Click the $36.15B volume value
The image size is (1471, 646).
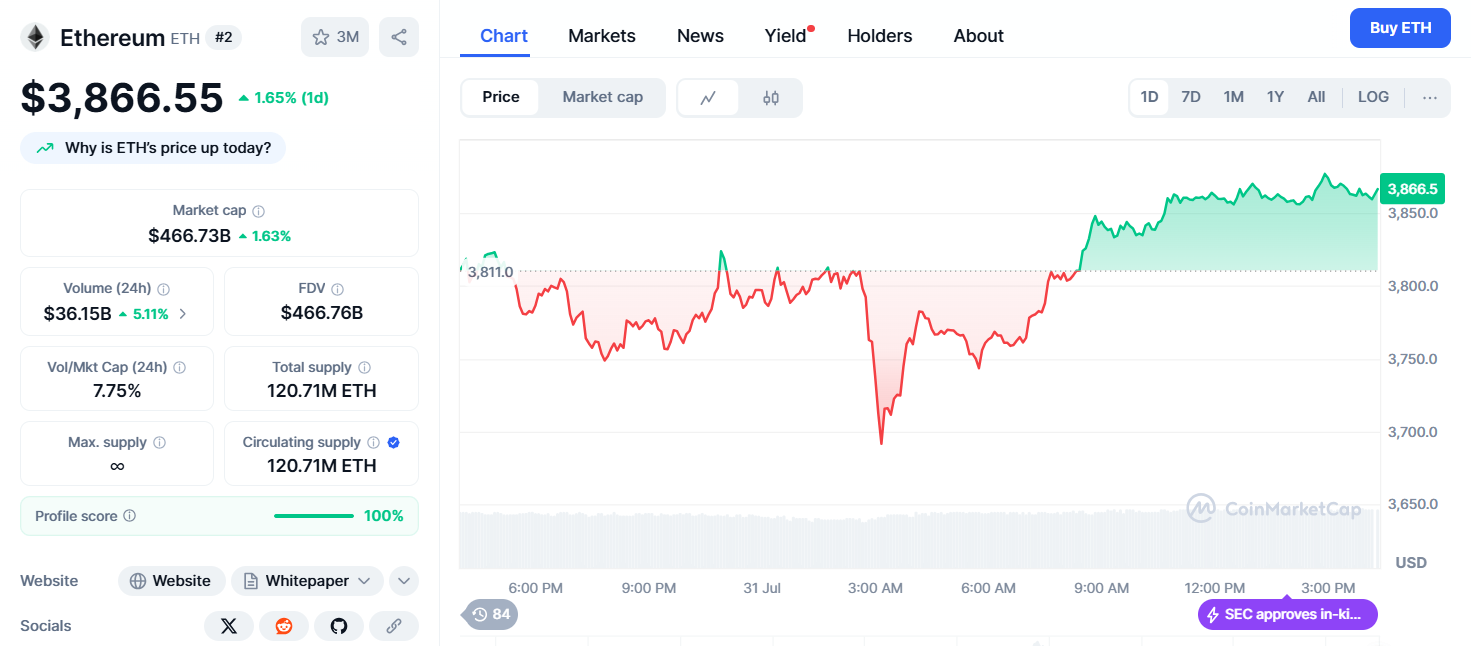tap(77, 314)
